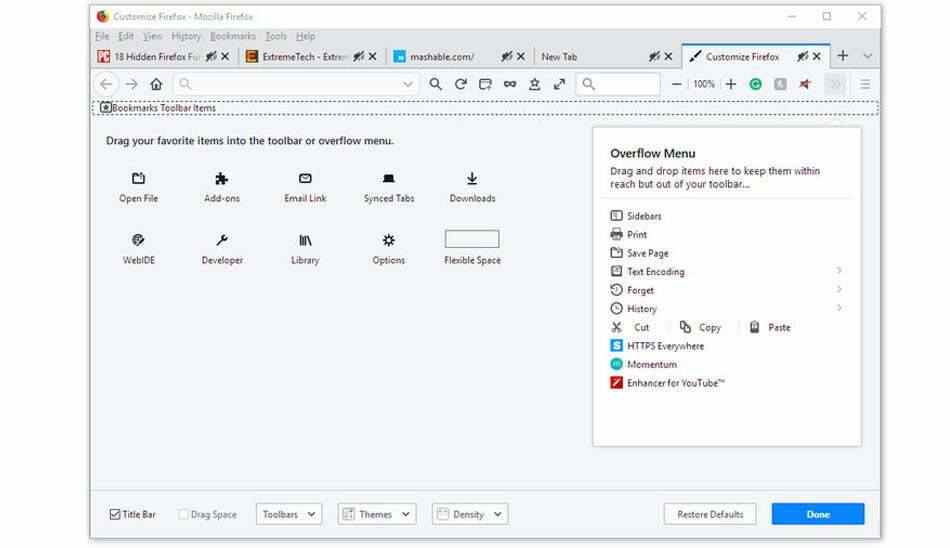The height and width of the screenshot is (548, 950).
Task: Click the Private Window mask icon
Action: point(510,84)
